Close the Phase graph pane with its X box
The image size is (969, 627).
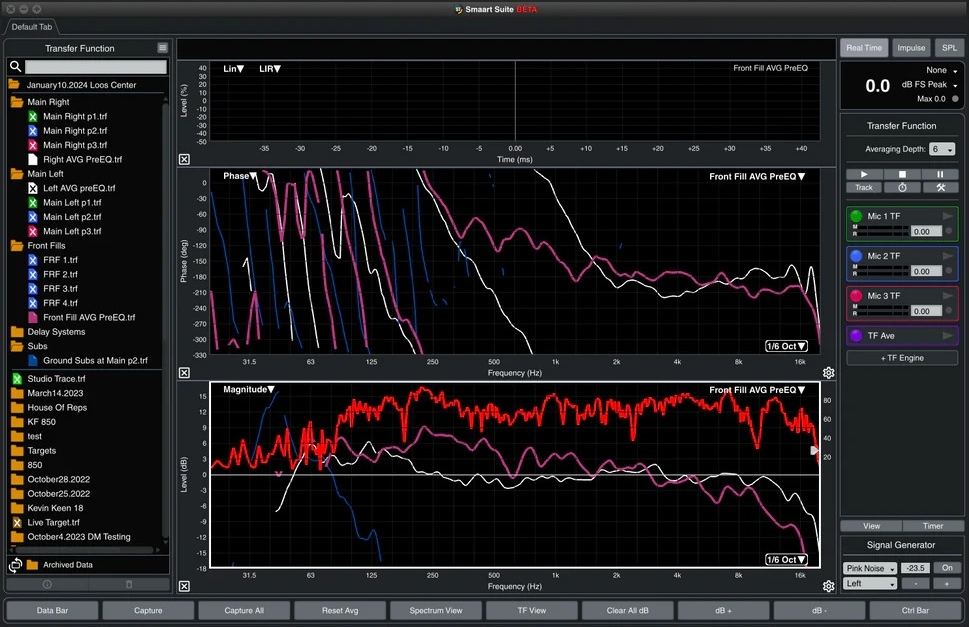coord(184,372)
